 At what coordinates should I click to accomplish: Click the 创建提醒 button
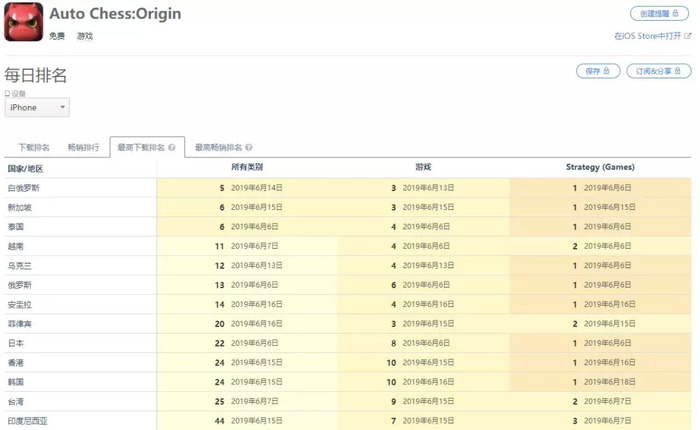659,13
